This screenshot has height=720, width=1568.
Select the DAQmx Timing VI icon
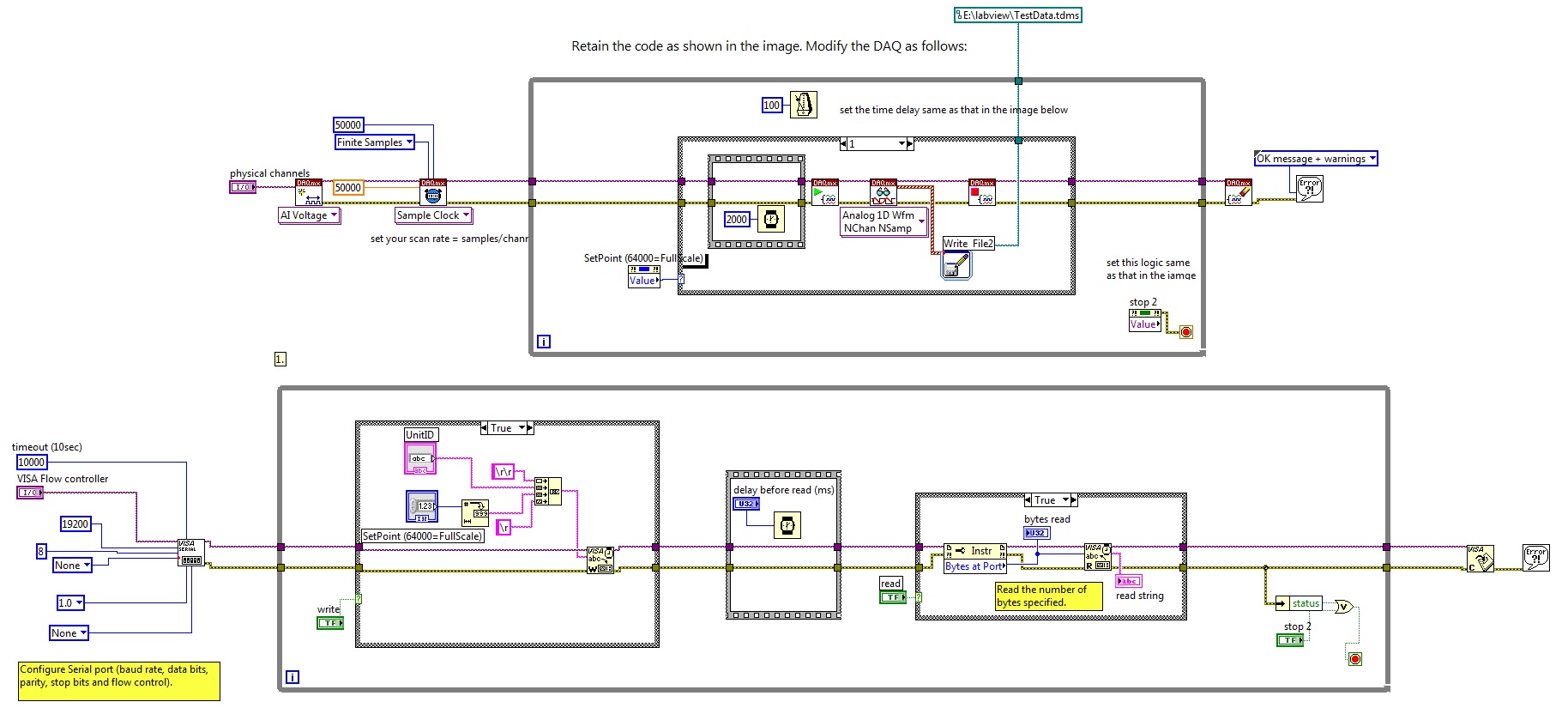pyautogui.click(x=433, y=192)
